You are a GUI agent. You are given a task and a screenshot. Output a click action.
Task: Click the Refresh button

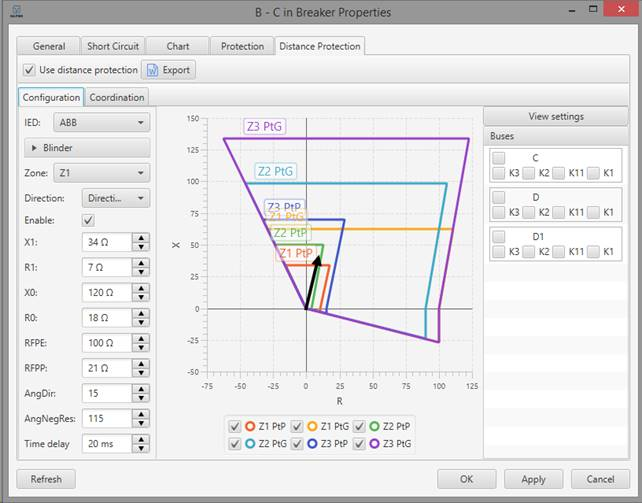point(46,479)
